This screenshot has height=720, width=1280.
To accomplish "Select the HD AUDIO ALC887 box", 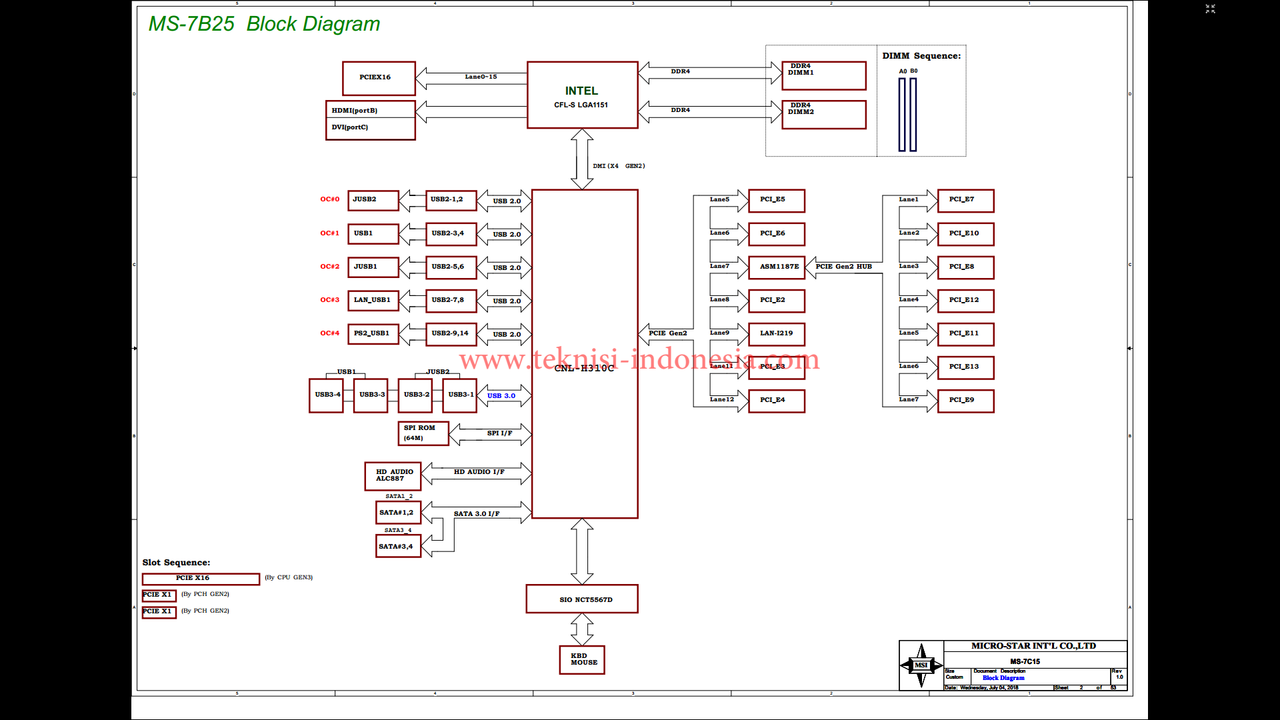I will [x=393, y=475].
